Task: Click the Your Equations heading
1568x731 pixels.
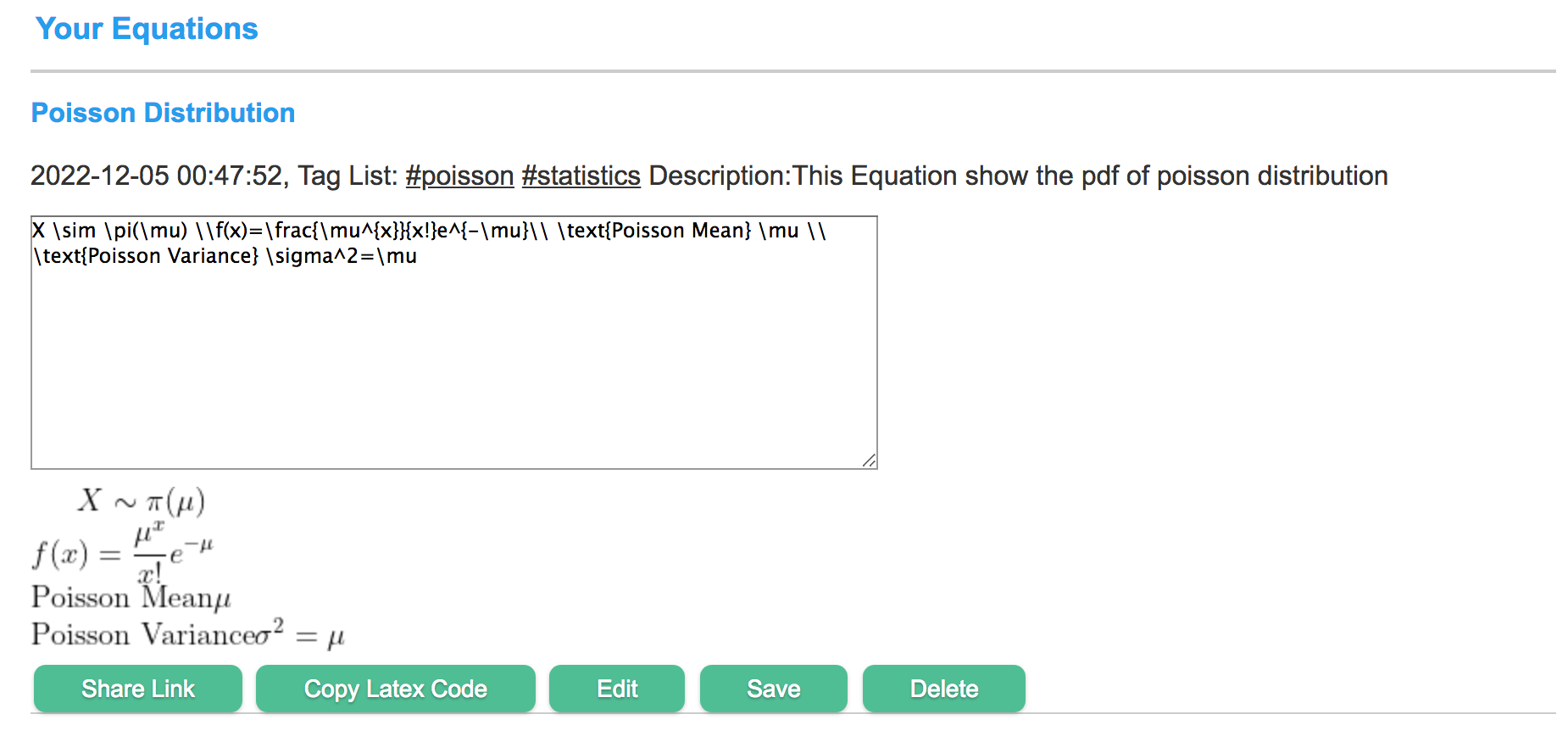Action: (x=147, y=29)
